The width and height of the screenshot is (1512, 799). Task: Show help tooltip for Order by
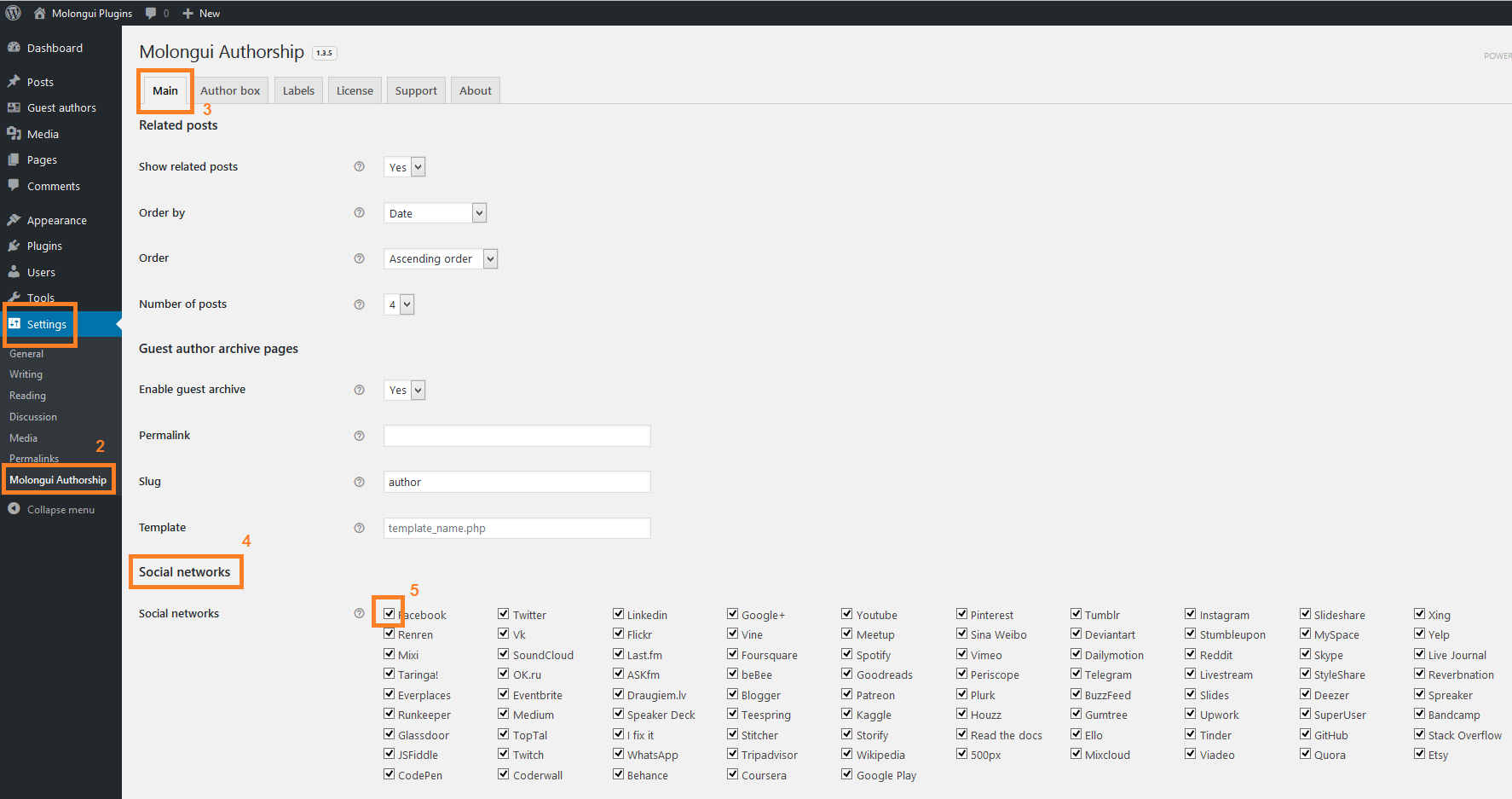pyautogui.click(x=359, y=212)
